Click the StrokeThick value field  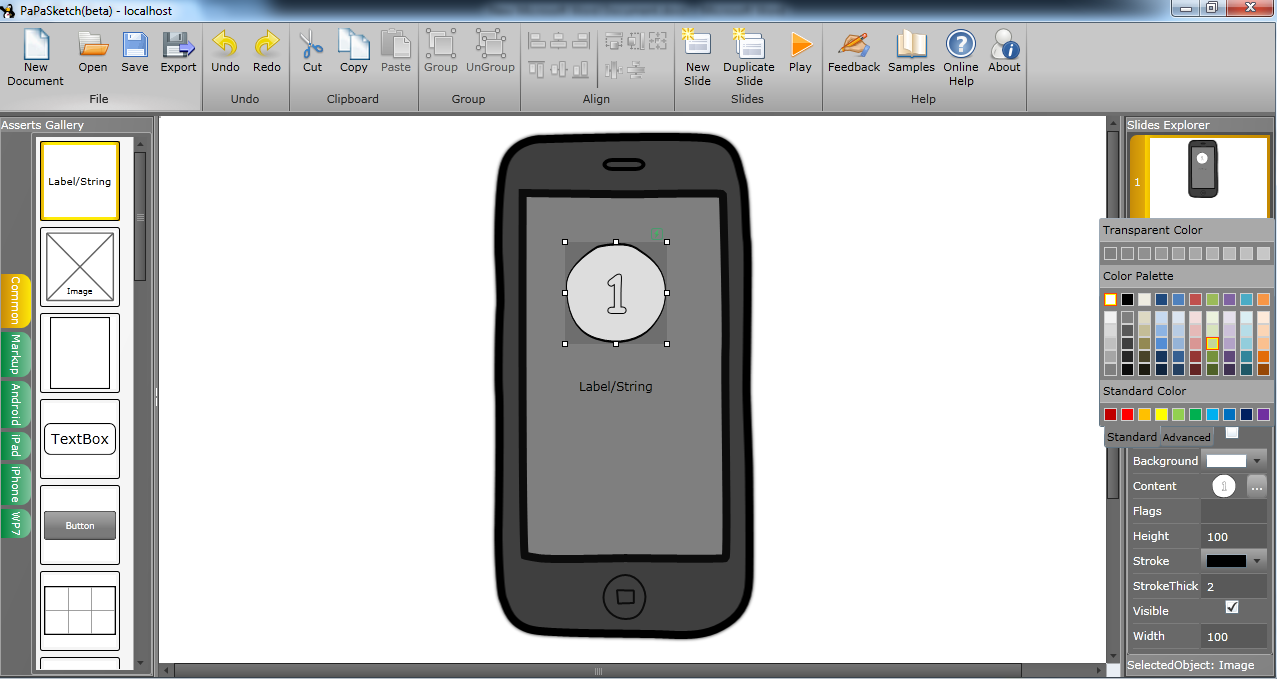pos(1234,586)
